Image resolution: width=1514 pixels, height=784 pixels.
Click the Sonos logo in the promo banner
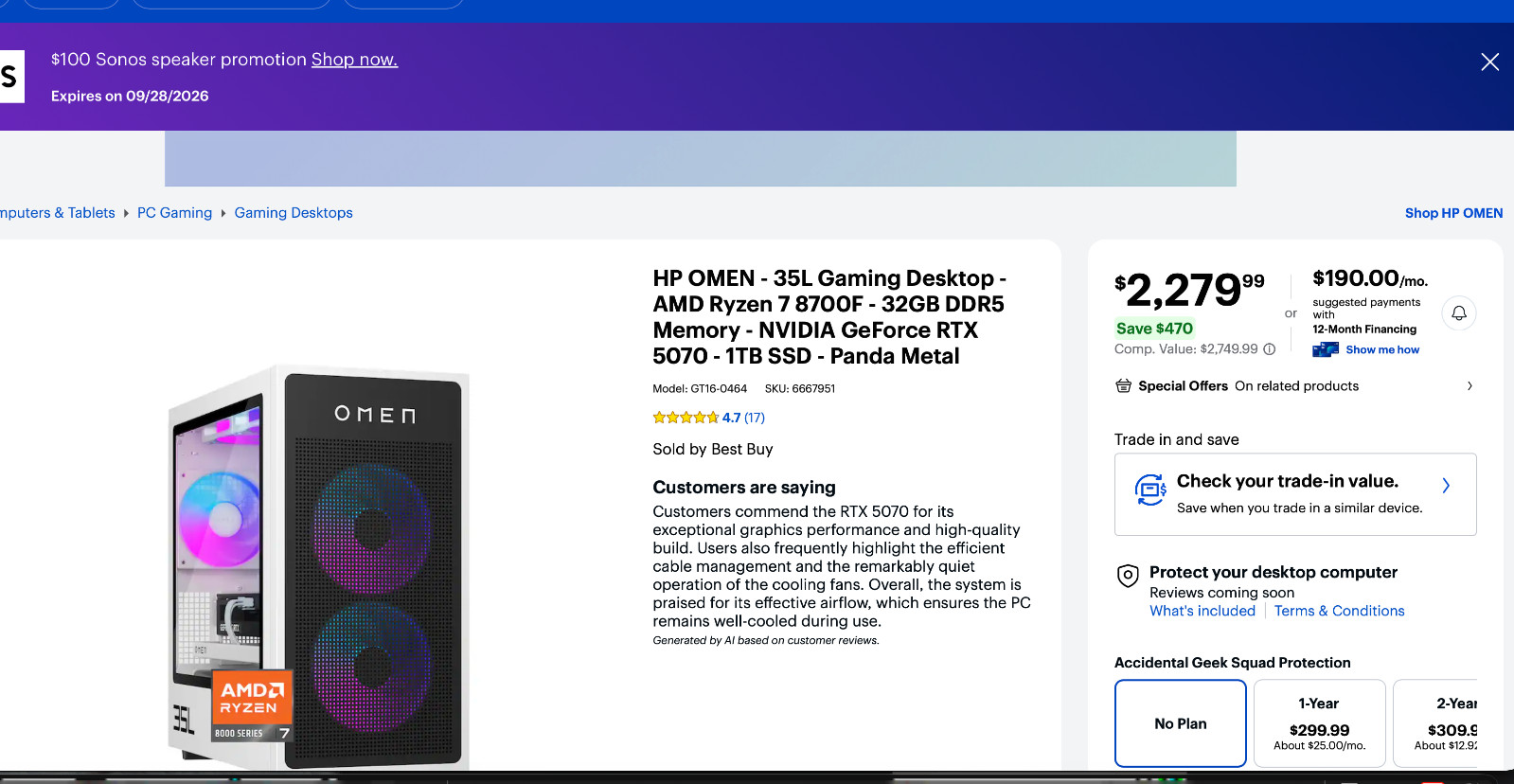point(10,77)
